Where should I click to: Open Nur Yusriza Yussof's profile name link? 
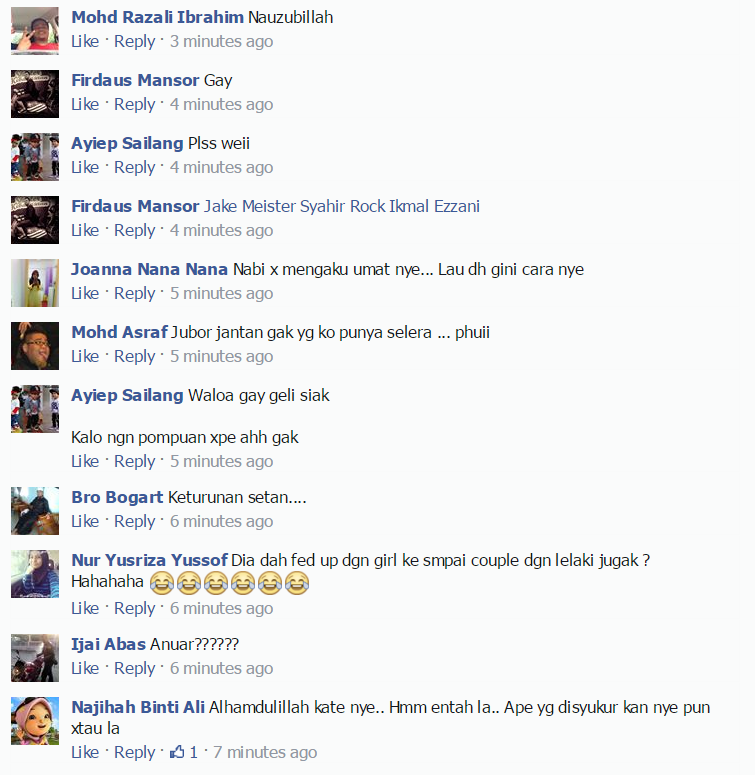(150, 560)
